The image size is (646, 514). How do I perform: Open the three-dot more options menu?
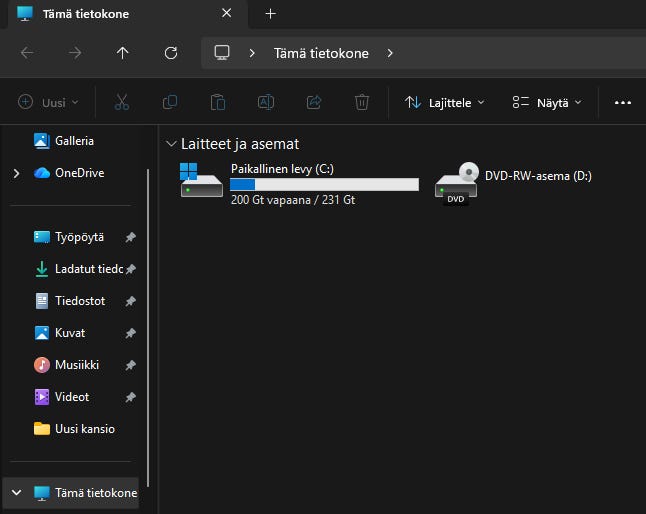pyautogui.click(x=623, y=102)
